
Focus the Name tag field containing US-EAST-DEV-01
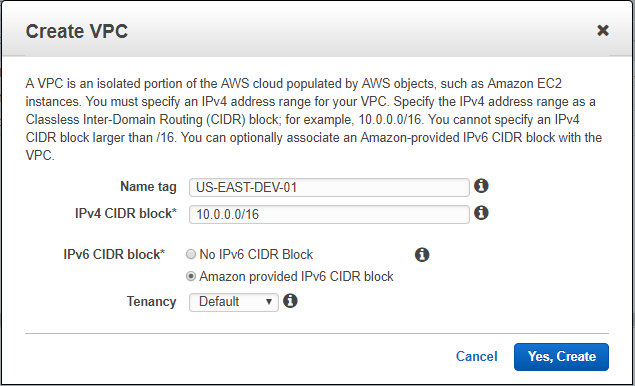pos(329,188)
